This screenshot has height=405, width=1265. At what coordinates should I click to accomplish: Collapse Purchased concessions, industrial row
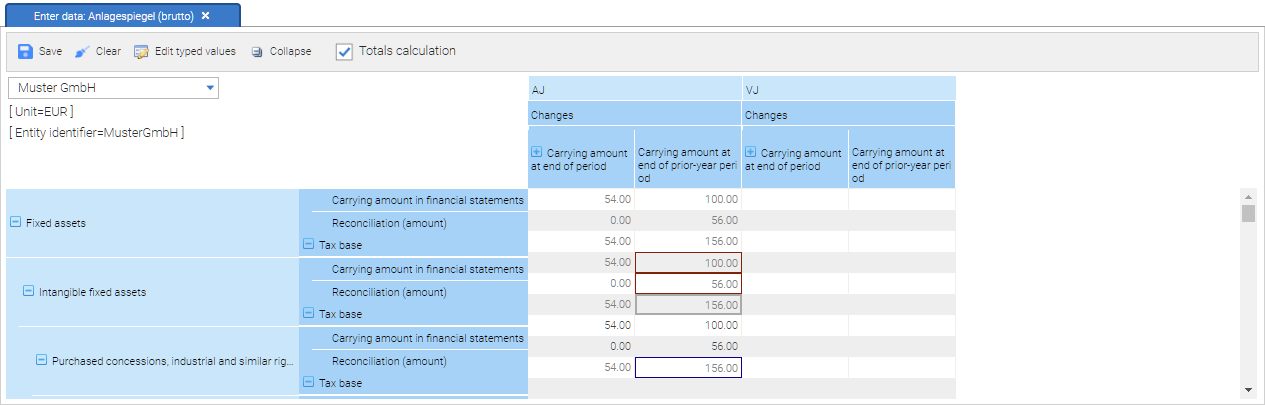pos(41,360)
